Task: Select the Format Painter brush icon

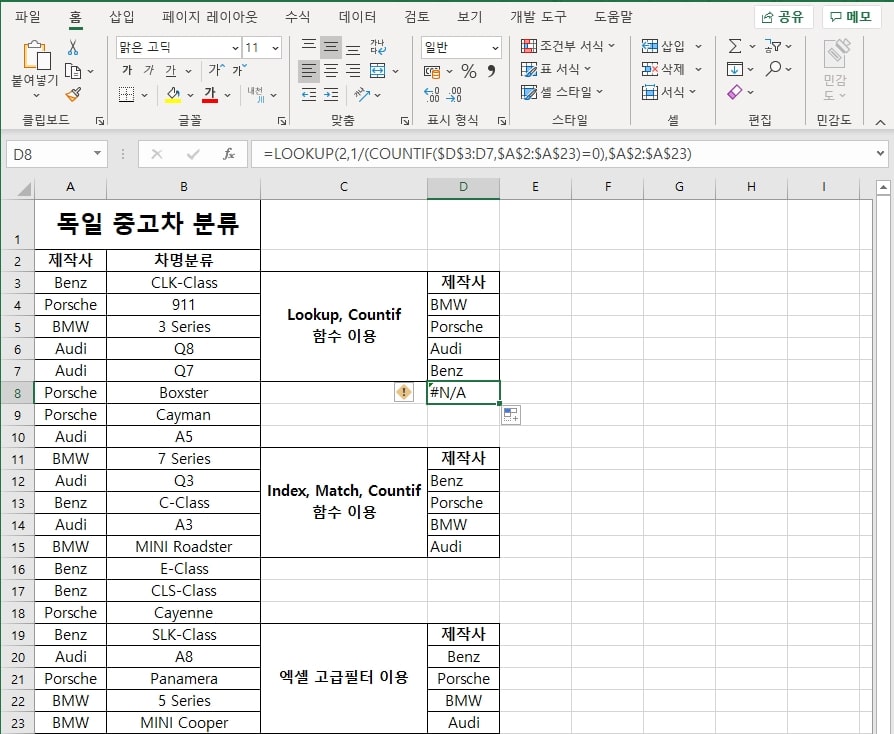Action: point(73,94)
